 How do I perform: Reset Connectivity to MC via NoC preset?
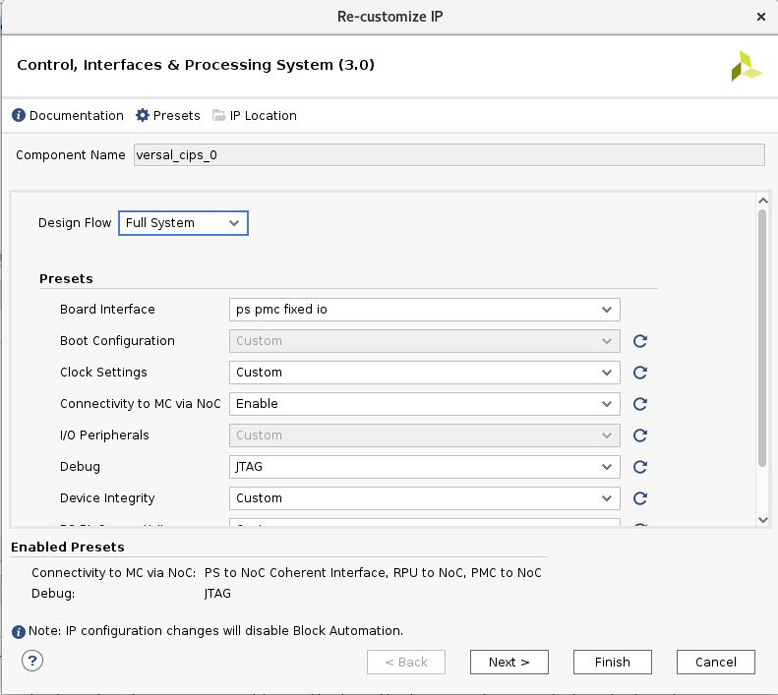pyautogui.click(x=640, y=404)
